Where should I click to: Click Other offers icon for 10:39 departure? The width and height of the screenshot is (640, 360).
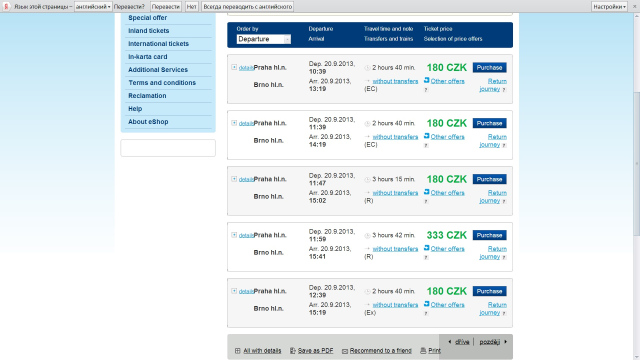pyautogui.click(x=427, y=80)
